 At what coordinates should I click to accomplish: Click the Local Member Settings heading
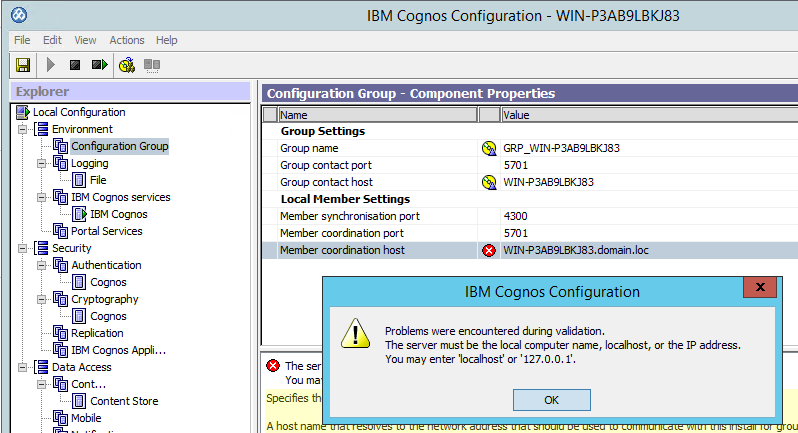(x=345, y=199)
